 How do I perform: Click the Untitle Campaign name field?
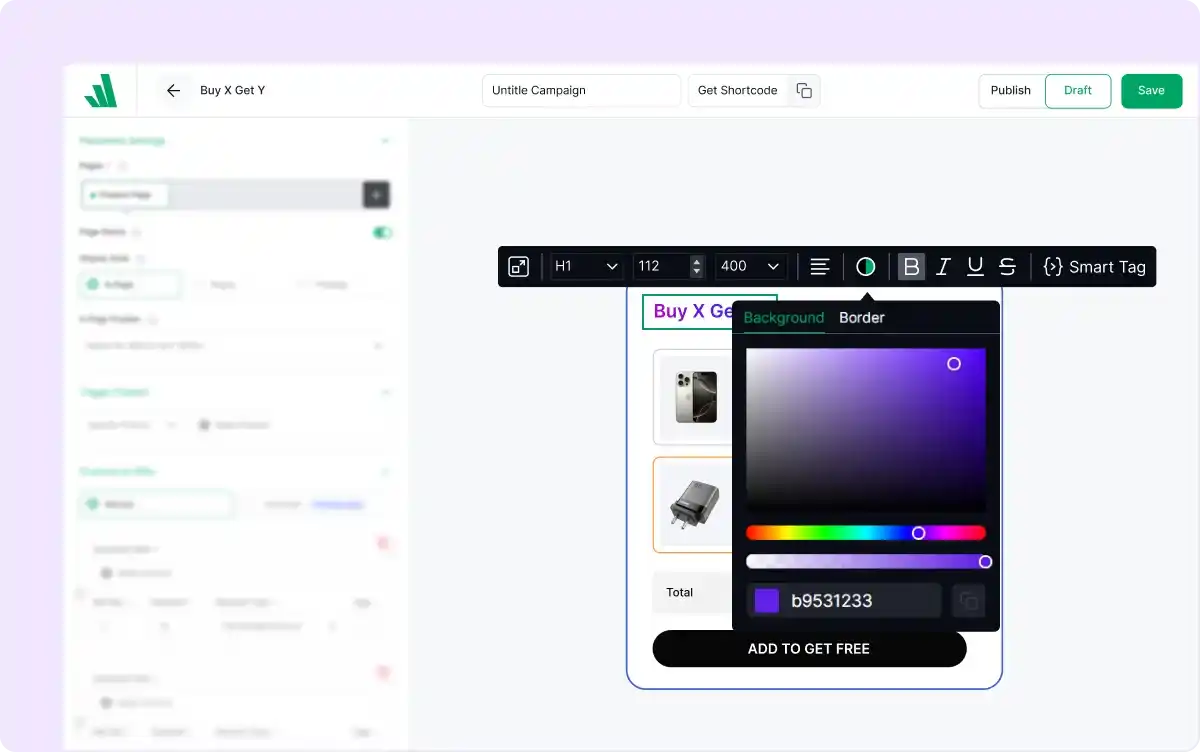[x=581, y=90]
